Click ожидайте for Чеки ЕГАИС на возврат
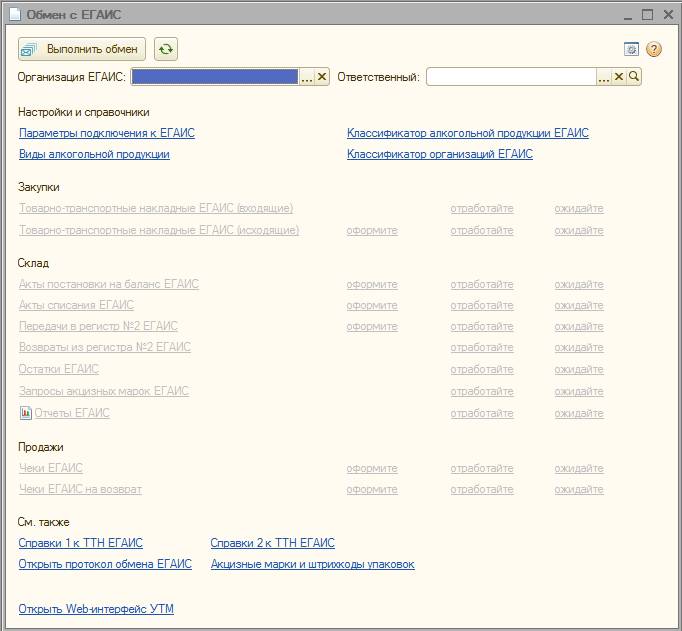 tap(579, 490)
